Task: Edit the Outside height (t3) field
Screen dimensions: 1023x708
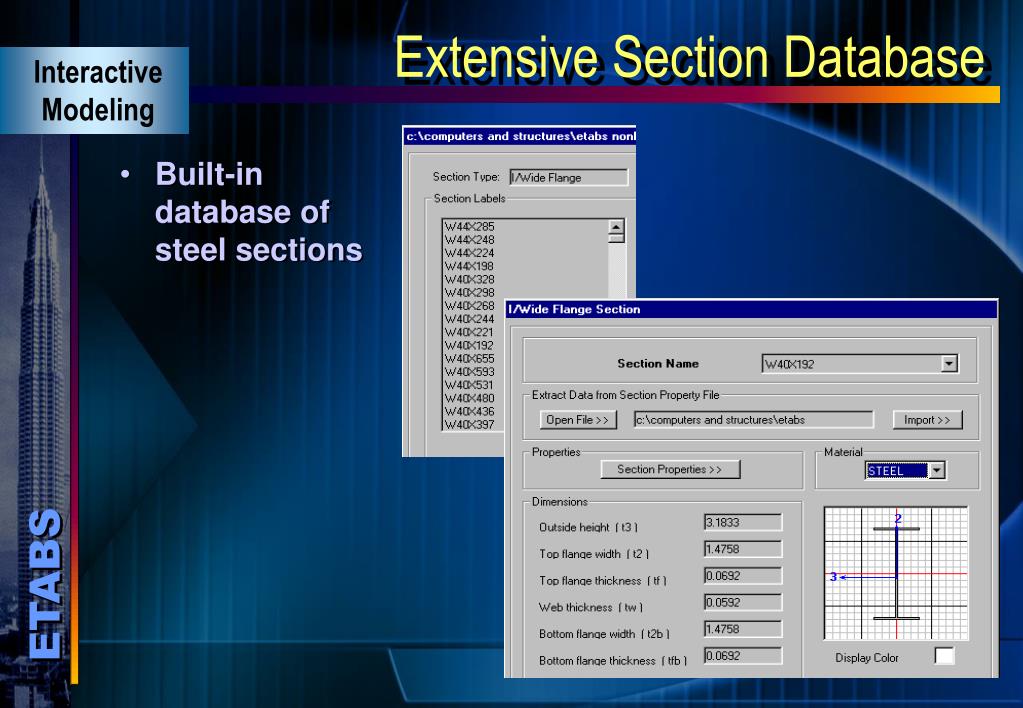Action: click(742, 522)
